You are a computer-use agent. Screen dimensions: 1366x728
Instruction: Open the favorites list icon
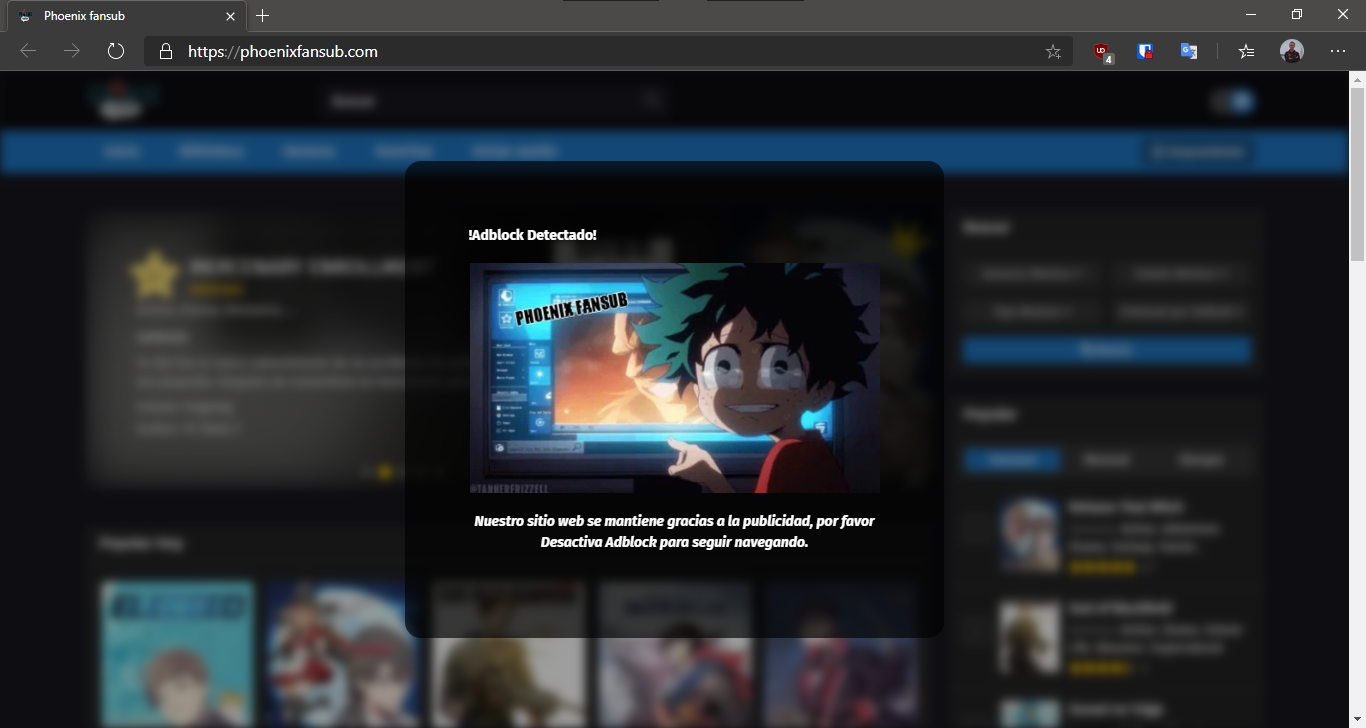pos(1246,52)
